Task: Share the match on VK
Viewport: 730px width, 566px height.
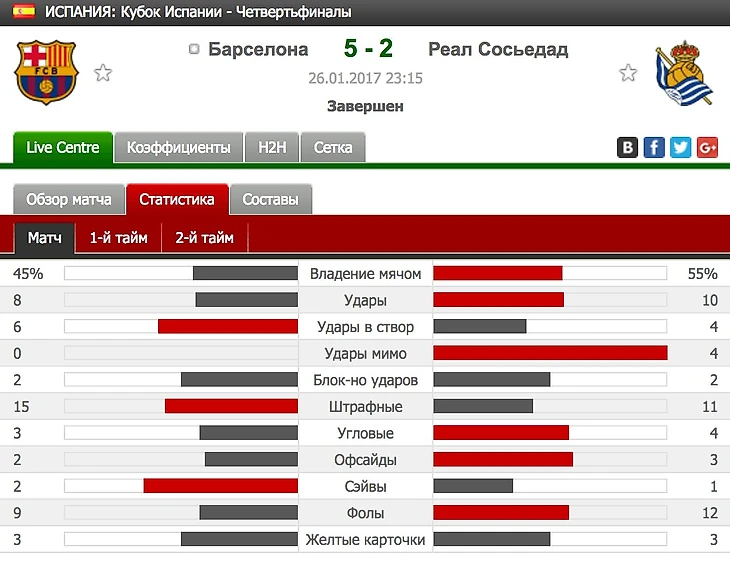Action: [x=628, y=148]
